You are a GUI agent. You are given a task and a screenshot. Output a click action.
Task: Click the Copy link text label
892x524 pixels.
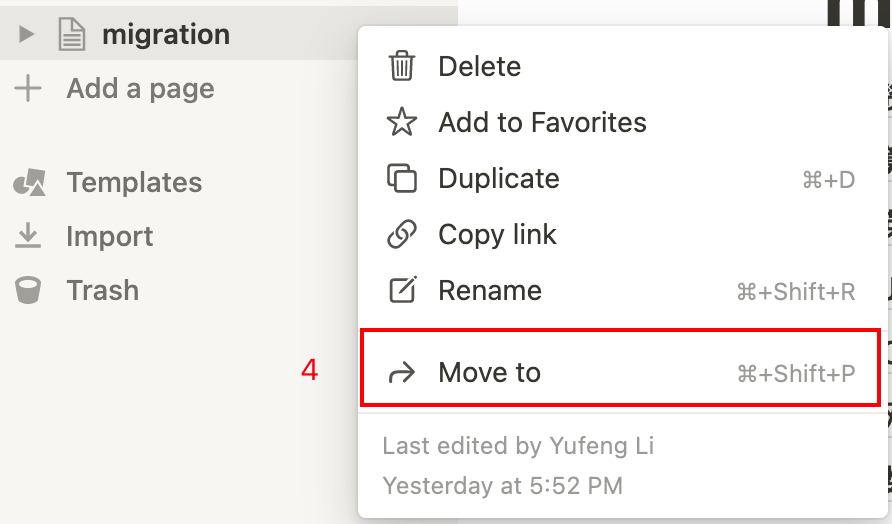[x=497, y=235]
